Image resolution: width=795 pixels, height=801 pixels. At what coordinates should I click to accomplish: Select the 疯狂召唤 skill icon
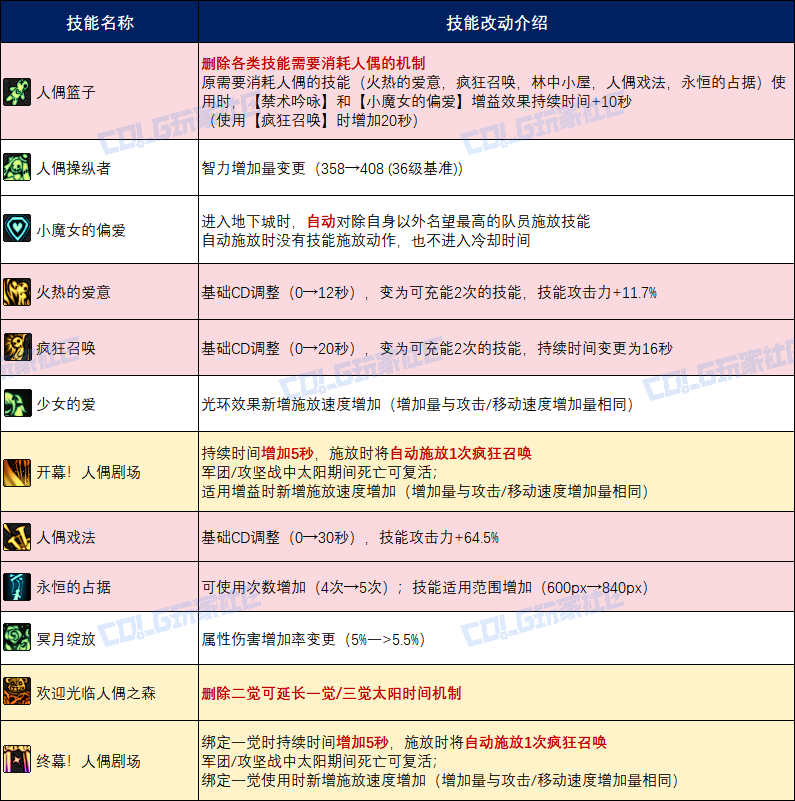coord(17,348)
